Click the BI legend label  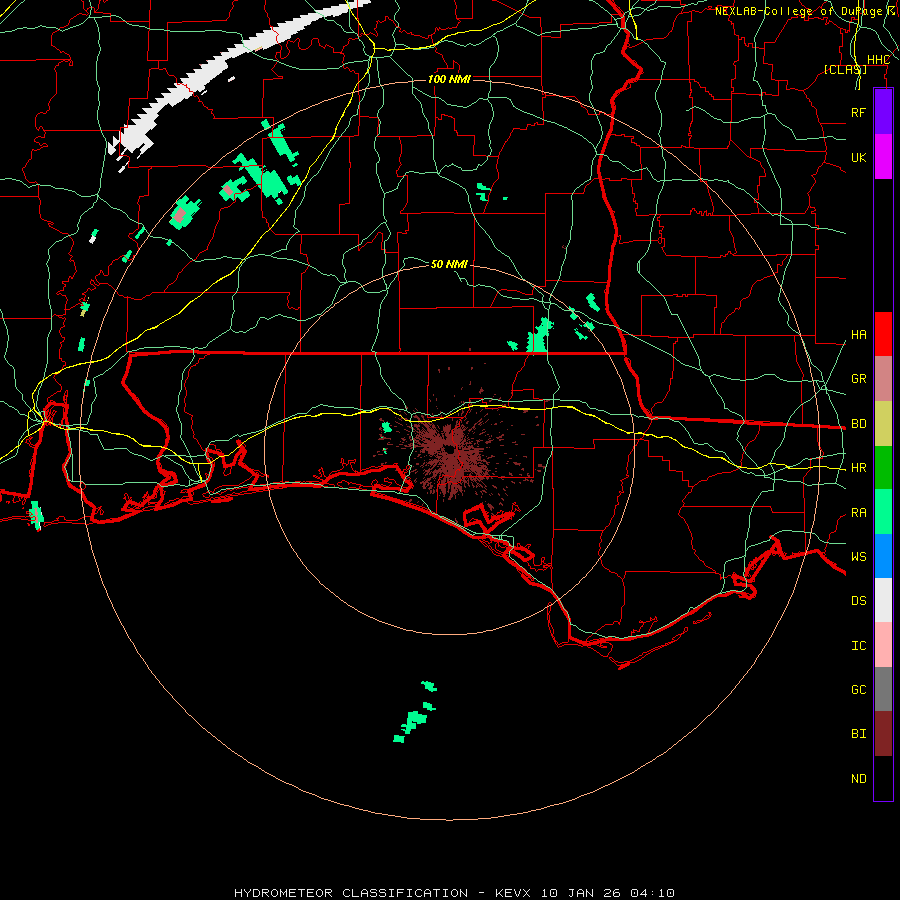tap(858, 734)
